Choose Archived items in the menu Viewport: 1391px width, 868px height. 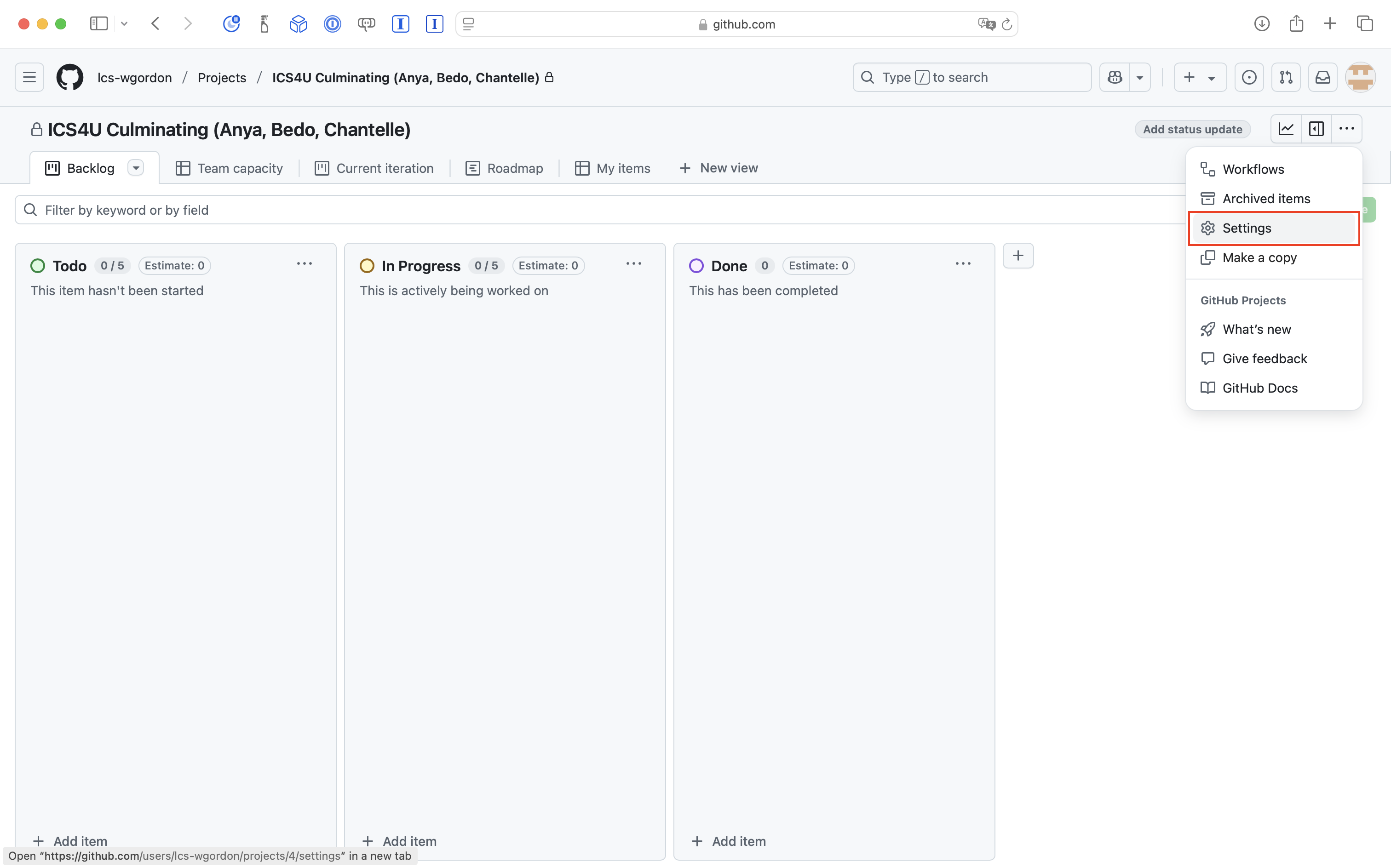tap(1266, 199)
